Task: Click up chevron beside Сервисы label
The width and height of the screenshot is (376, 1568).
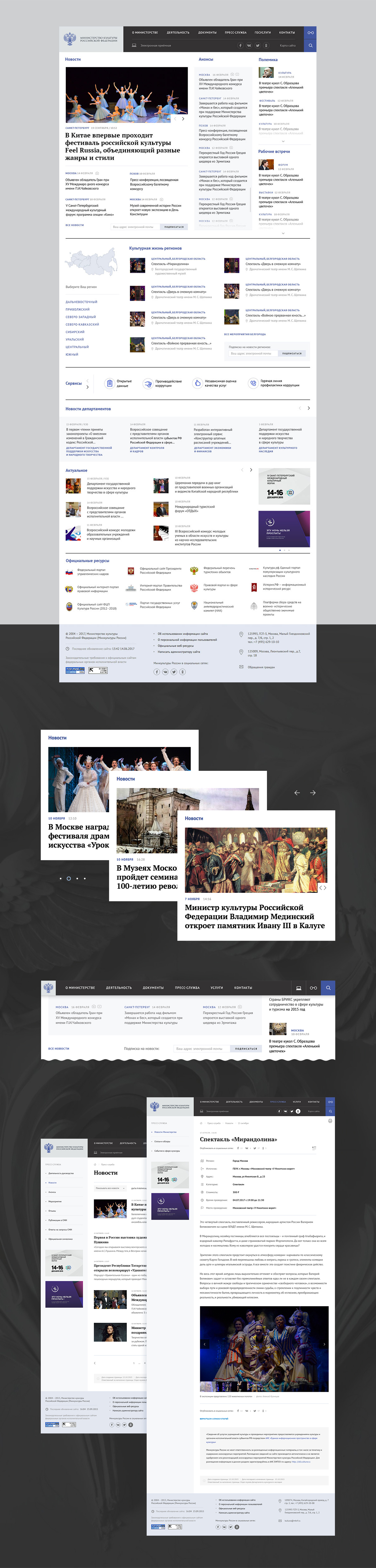Action: click(88, 380)
